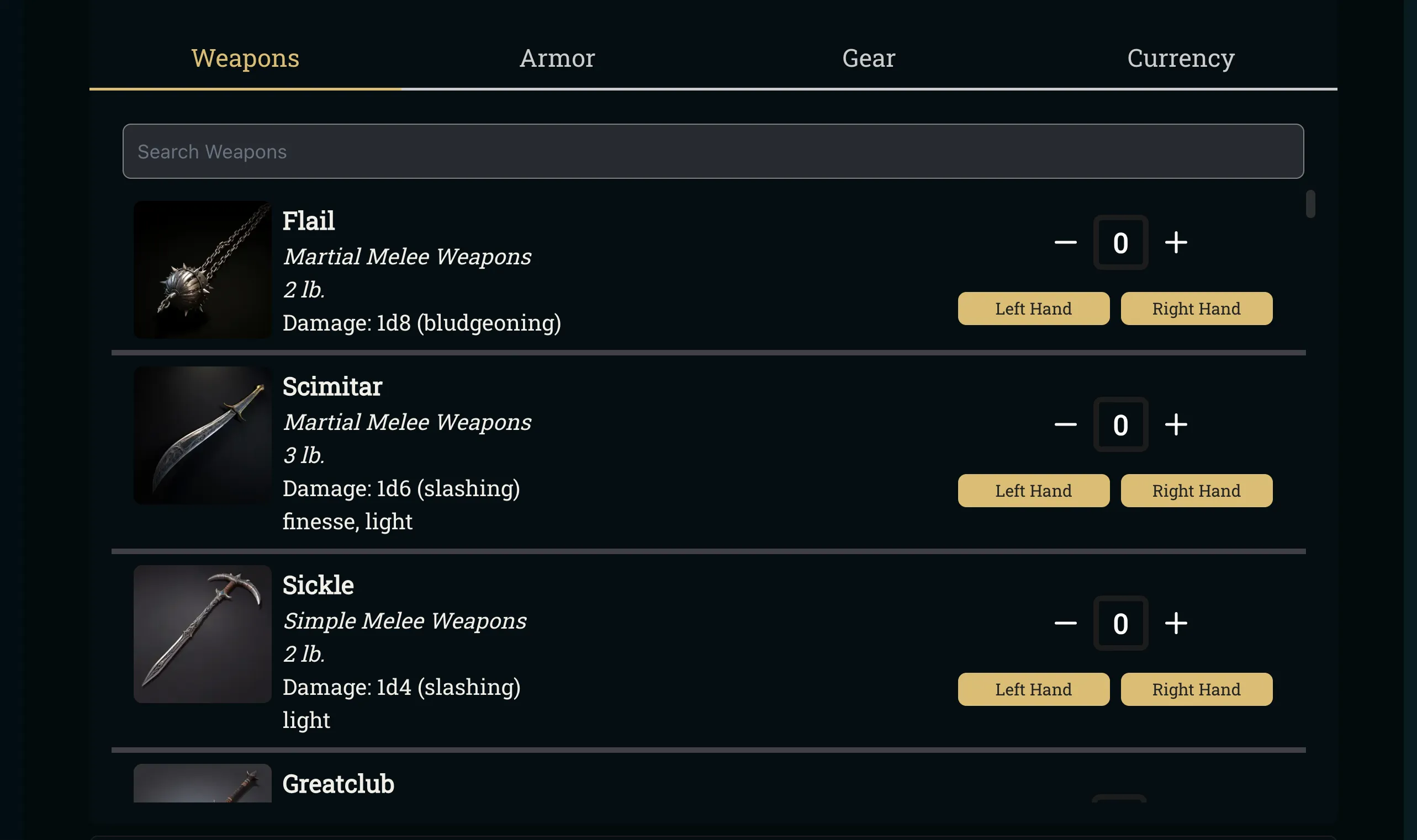Decrease the Flail quantity with minus icon

pos(1065,242)
